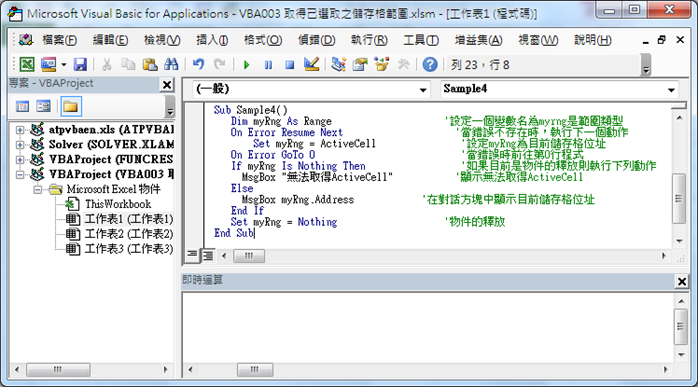Click the Toolbox wrench icon
The image size is (698, 387).
coord(403,65)
